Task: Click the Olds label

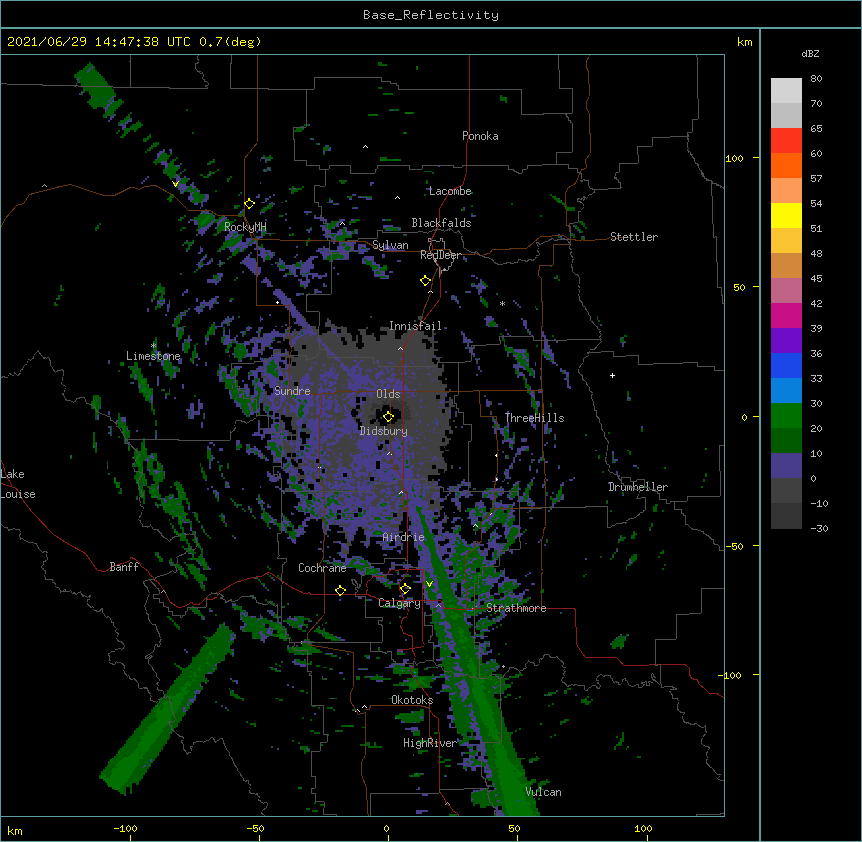Action: [388, 394]
